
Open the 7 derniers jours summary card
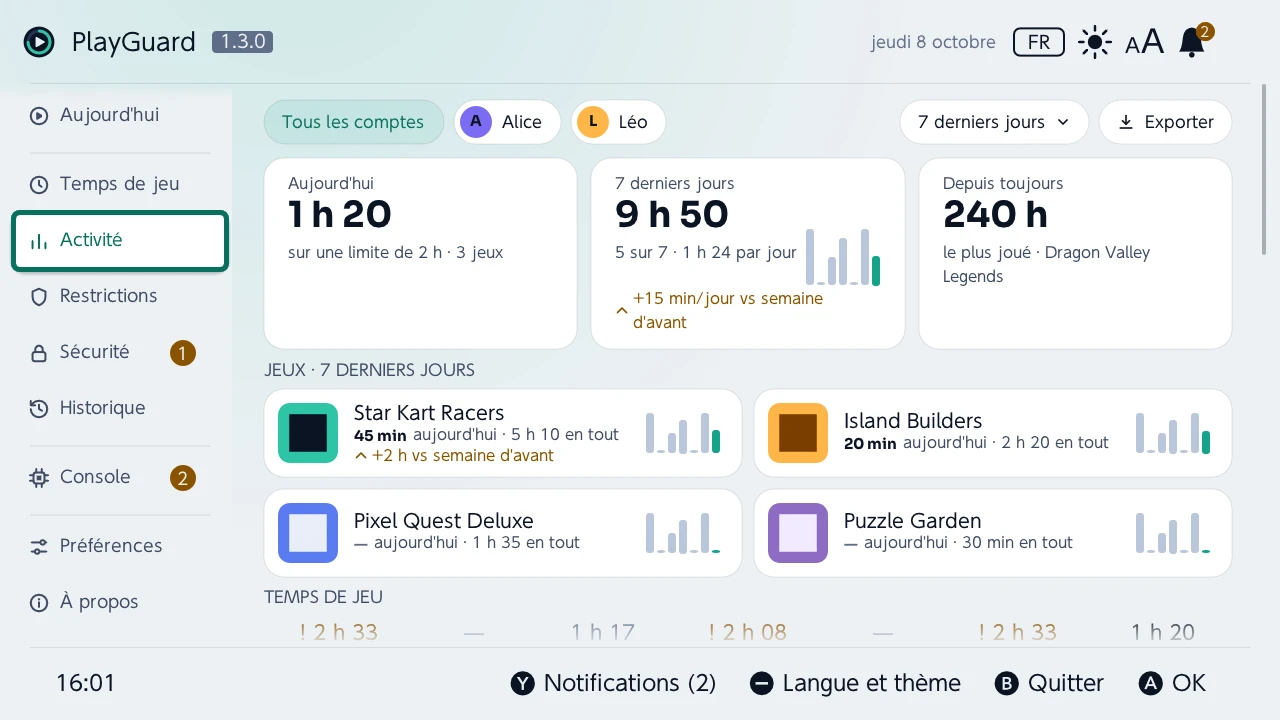748,253
